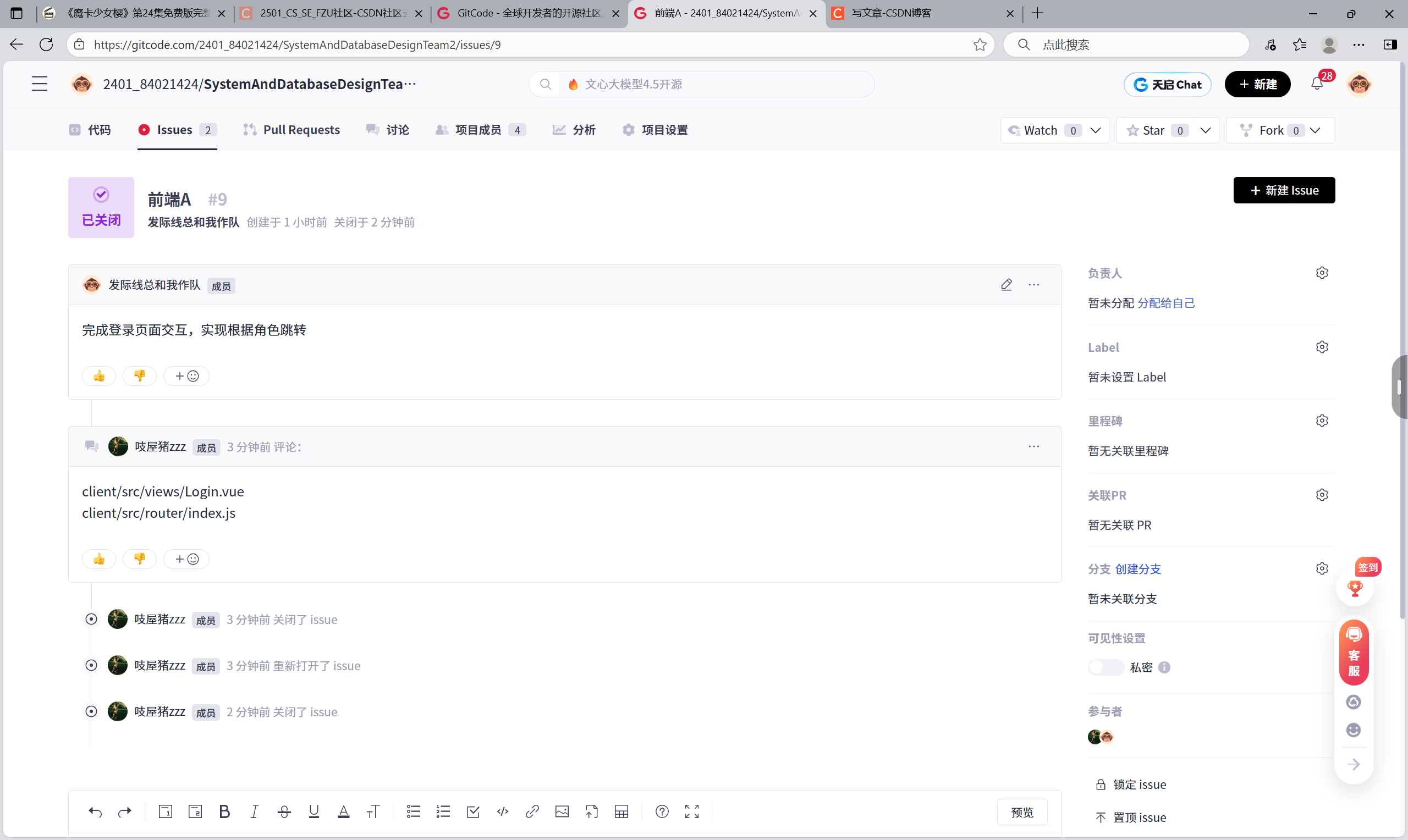
Task: Open the 项目设置 tab
Action: pyautogui.click(x=655, y=130)
